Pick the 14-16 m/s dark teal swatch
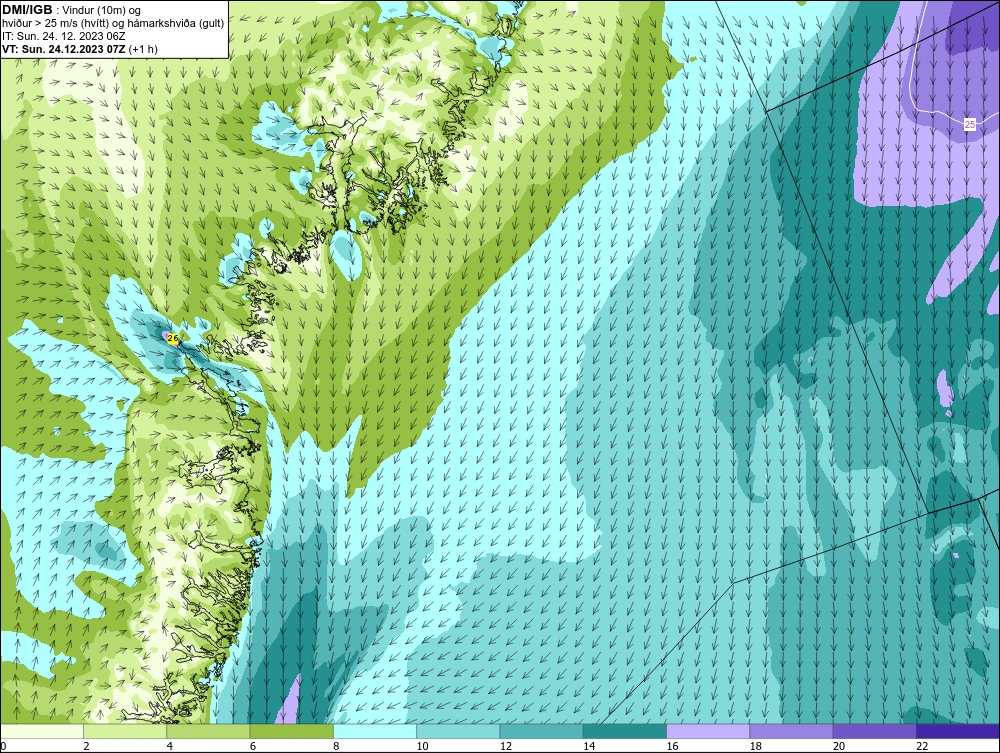This screenshot has width=1000, height=753. [624, 731]
